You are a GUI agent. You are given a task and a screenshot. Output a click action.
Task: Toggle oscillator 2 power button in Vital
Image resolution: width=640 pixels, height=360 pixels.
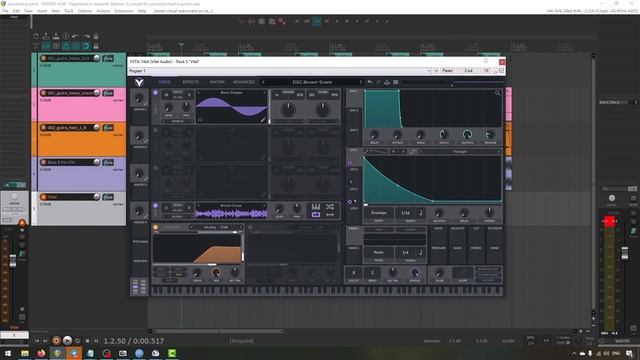(156, 131)
